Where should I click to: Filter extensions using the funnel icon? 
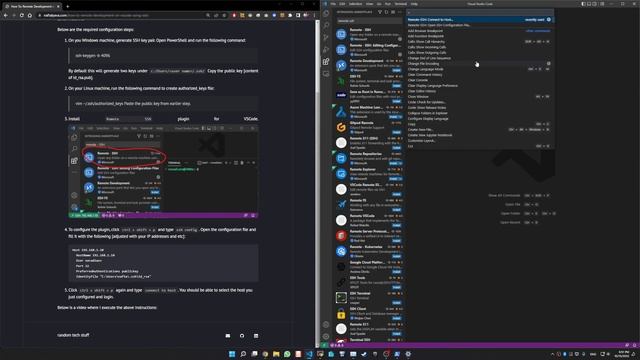pos(380,12)
